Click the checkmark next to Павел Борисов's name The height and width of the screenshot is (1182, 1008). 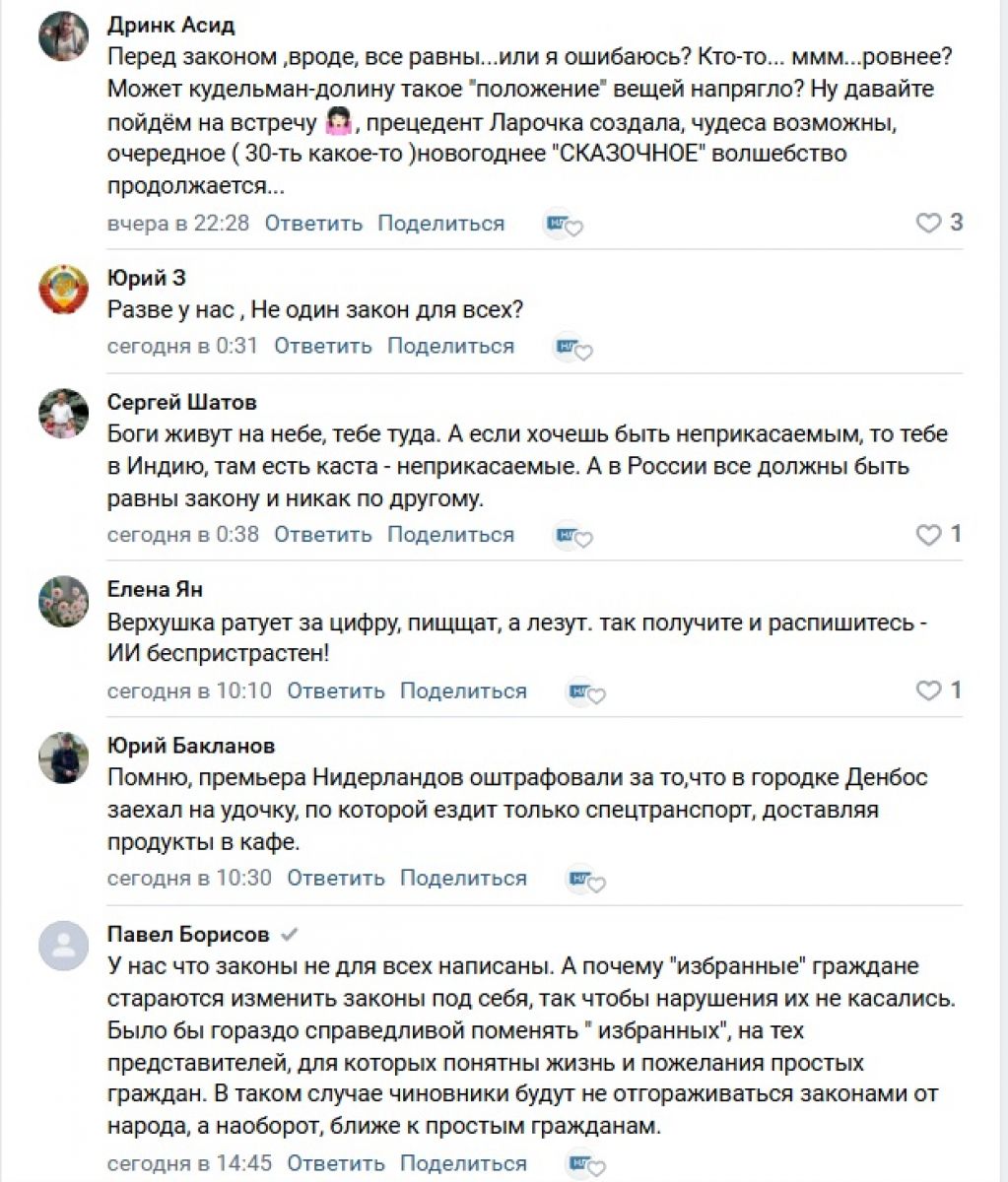pyautogui.click(x=290, y=934)
